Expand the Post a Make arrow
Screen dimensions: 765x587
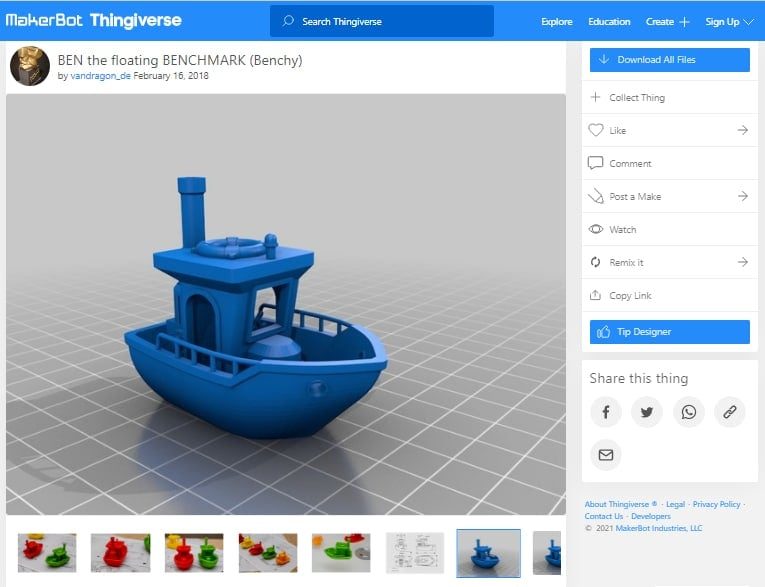coord(743,196)
